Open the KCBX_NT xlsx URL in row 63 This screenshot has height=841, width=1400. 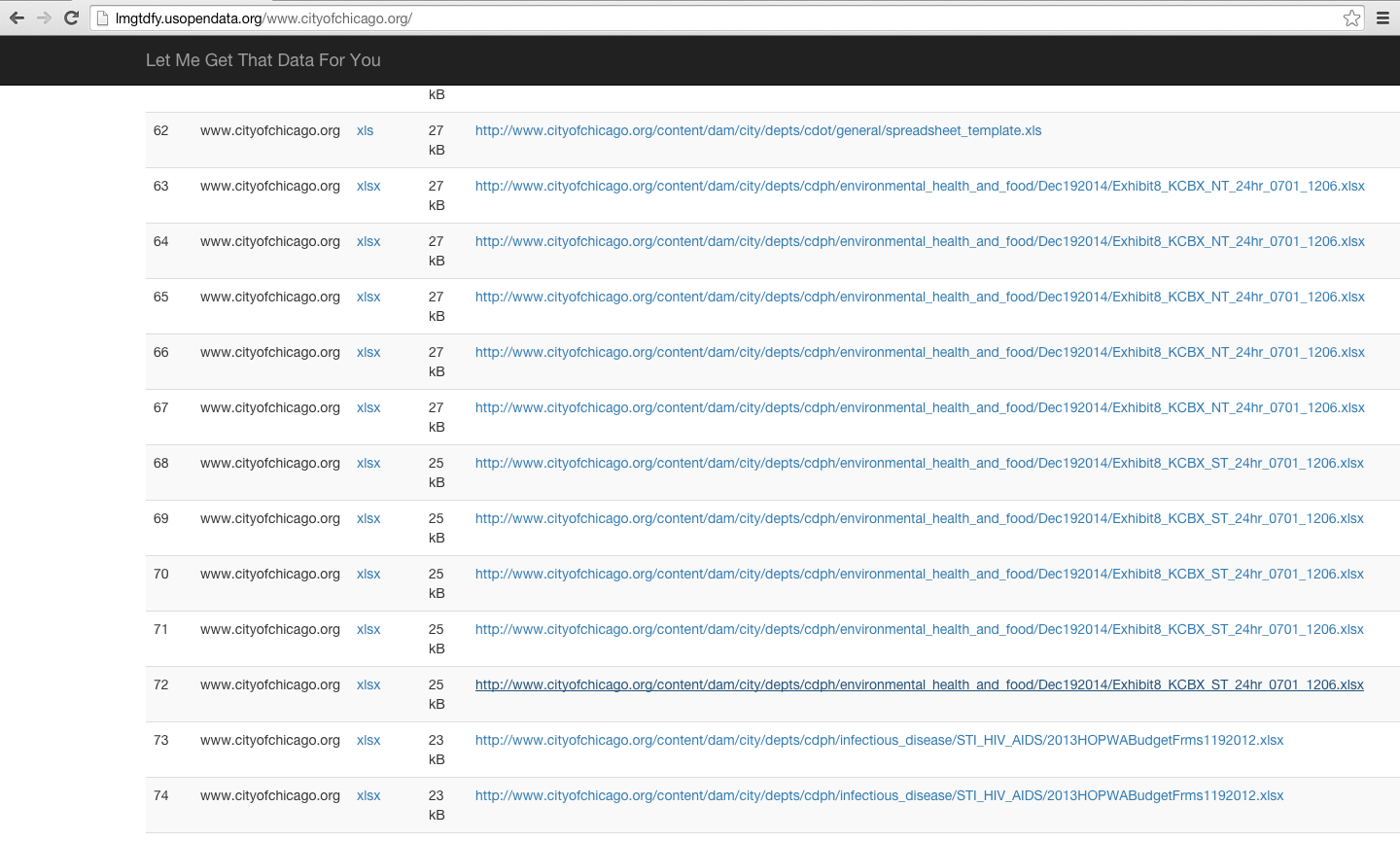pos(919,186)
